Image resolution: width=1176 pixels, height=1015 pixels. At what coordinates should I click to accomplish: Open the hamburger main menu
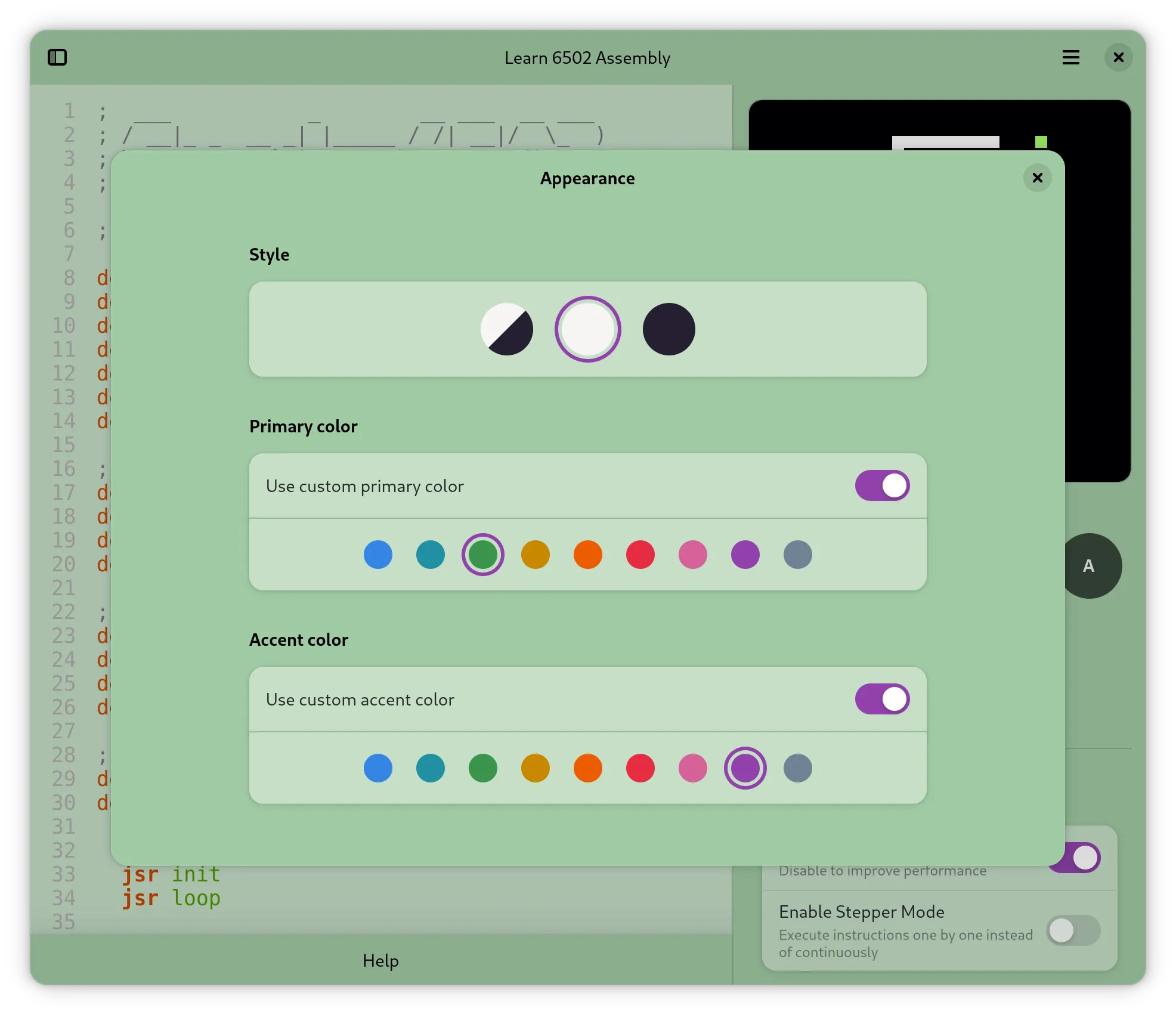click(x=1070, y=57)
